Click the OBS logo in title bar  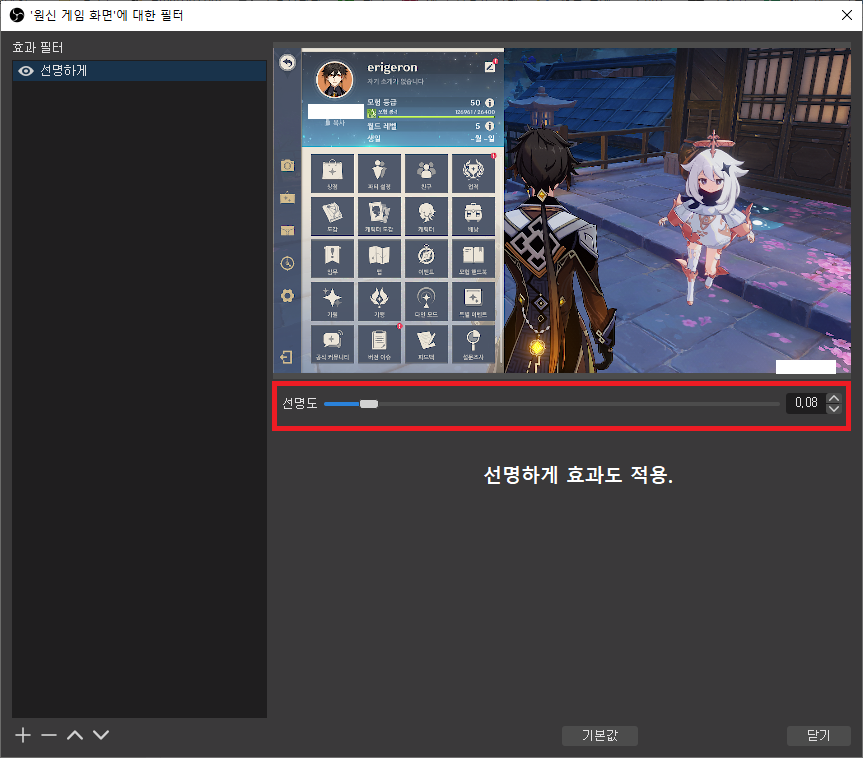tap(17, 15)
